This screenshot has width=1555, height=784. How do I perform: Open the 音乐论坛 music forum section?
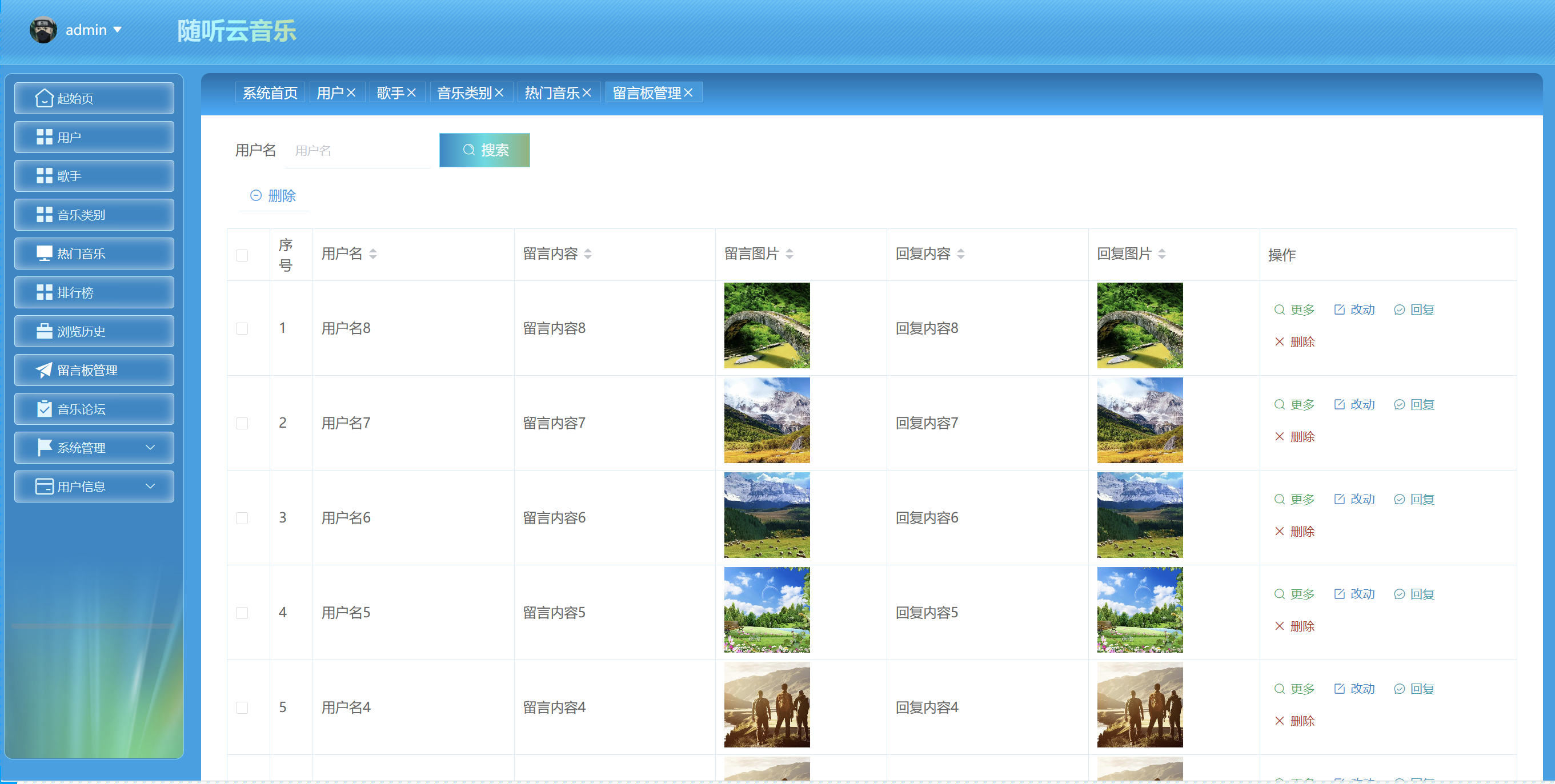pos(94,409)
